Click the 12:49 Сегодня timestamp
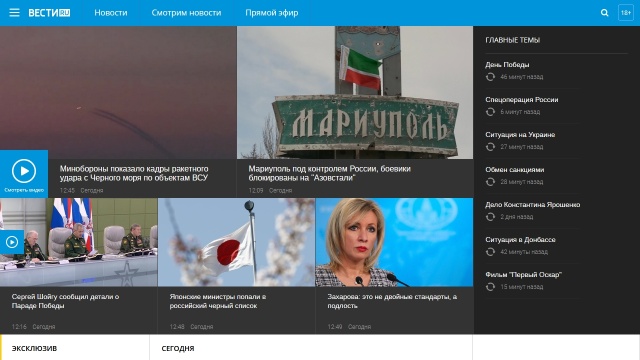640x360 pixels. tap(349, 327)
